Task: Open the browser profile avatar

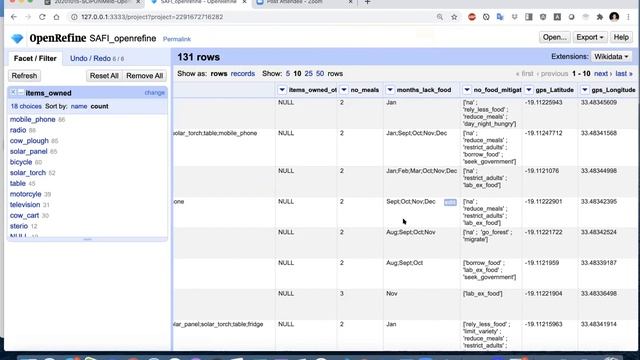Action: pos(614,17)
